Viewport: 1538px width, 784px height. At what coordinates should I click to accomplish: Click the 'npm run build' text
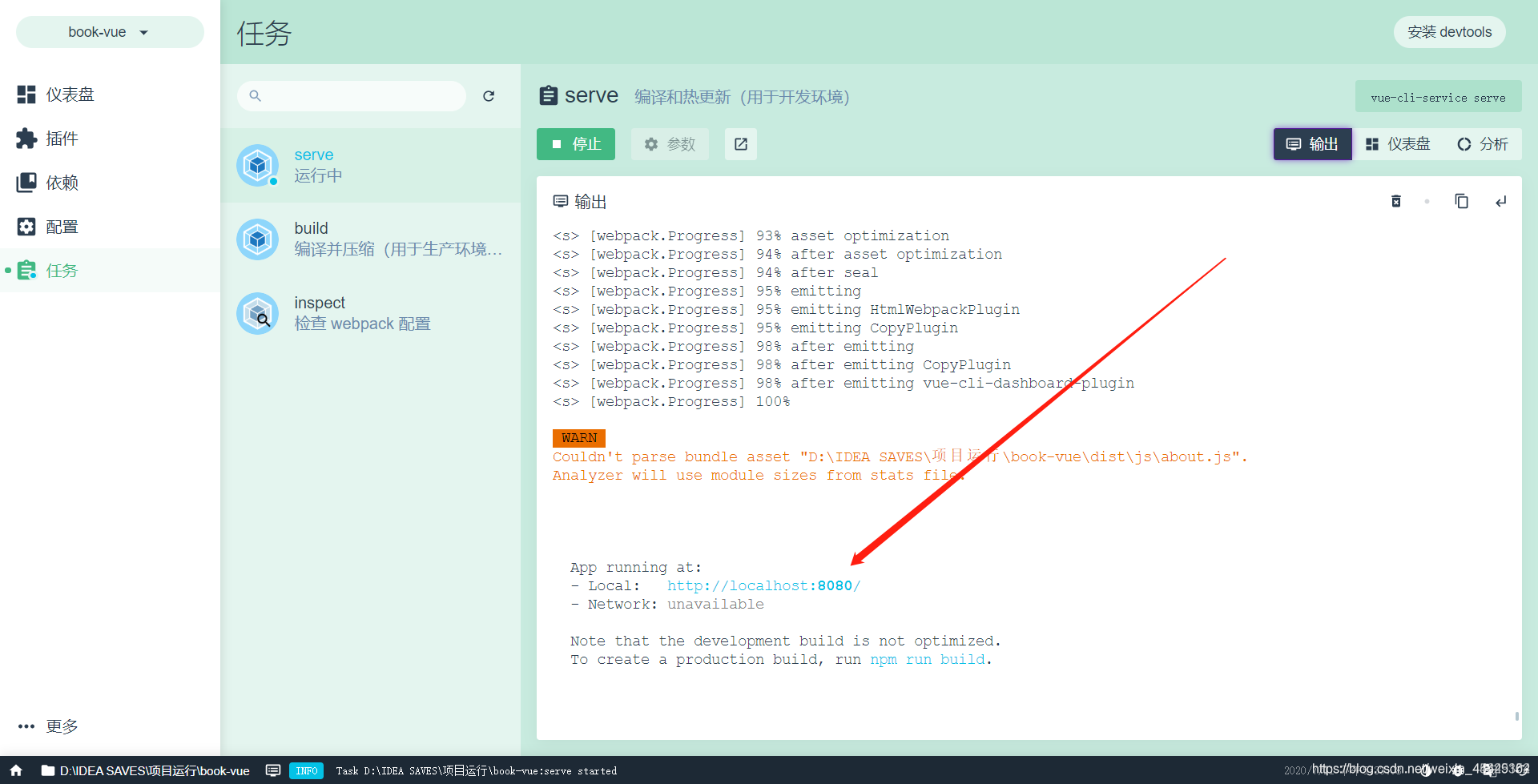928,660
